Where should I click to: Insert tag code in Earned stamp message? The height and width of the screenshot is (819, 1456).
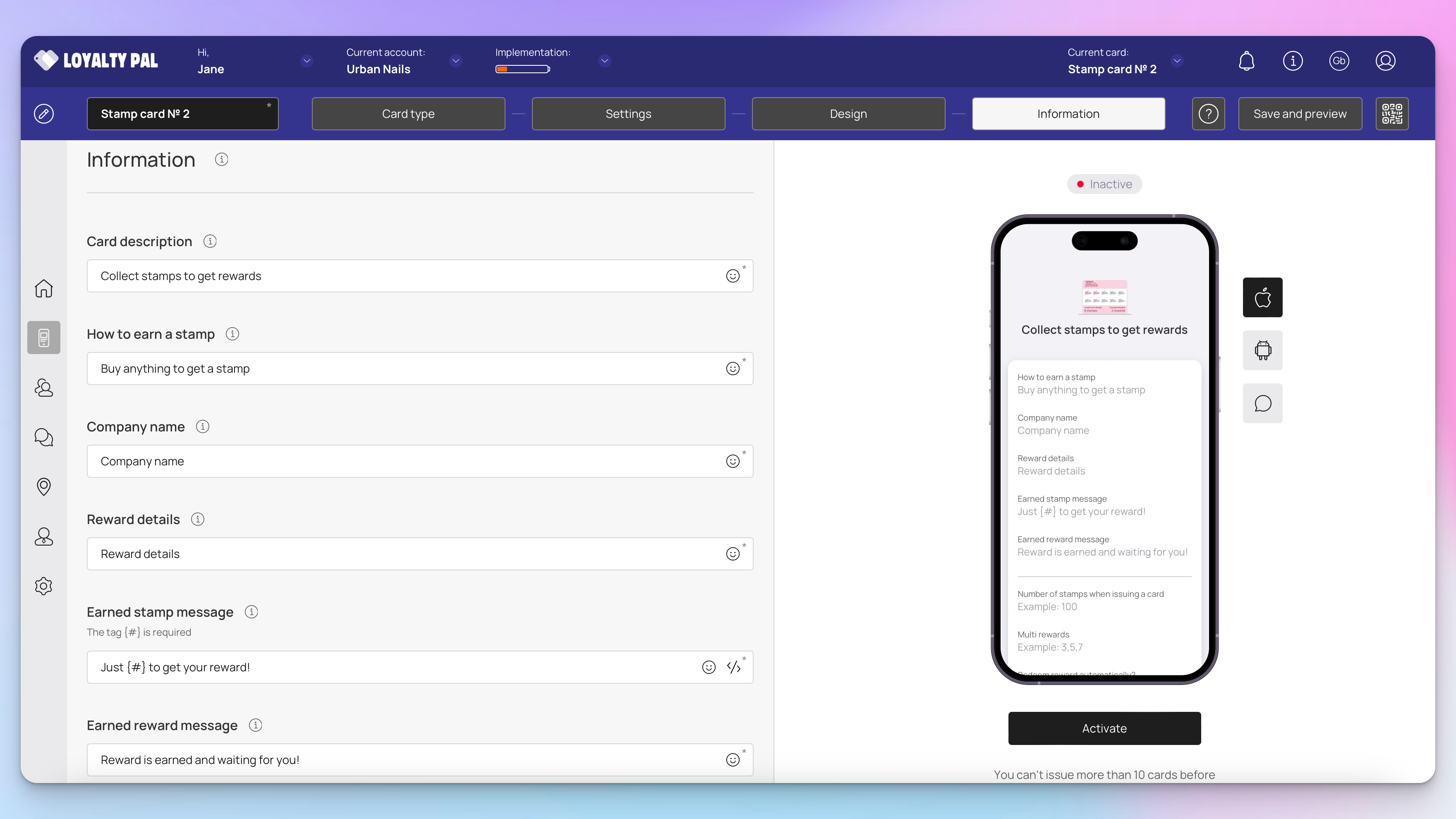pyautogui.click(x=734, y=668)
